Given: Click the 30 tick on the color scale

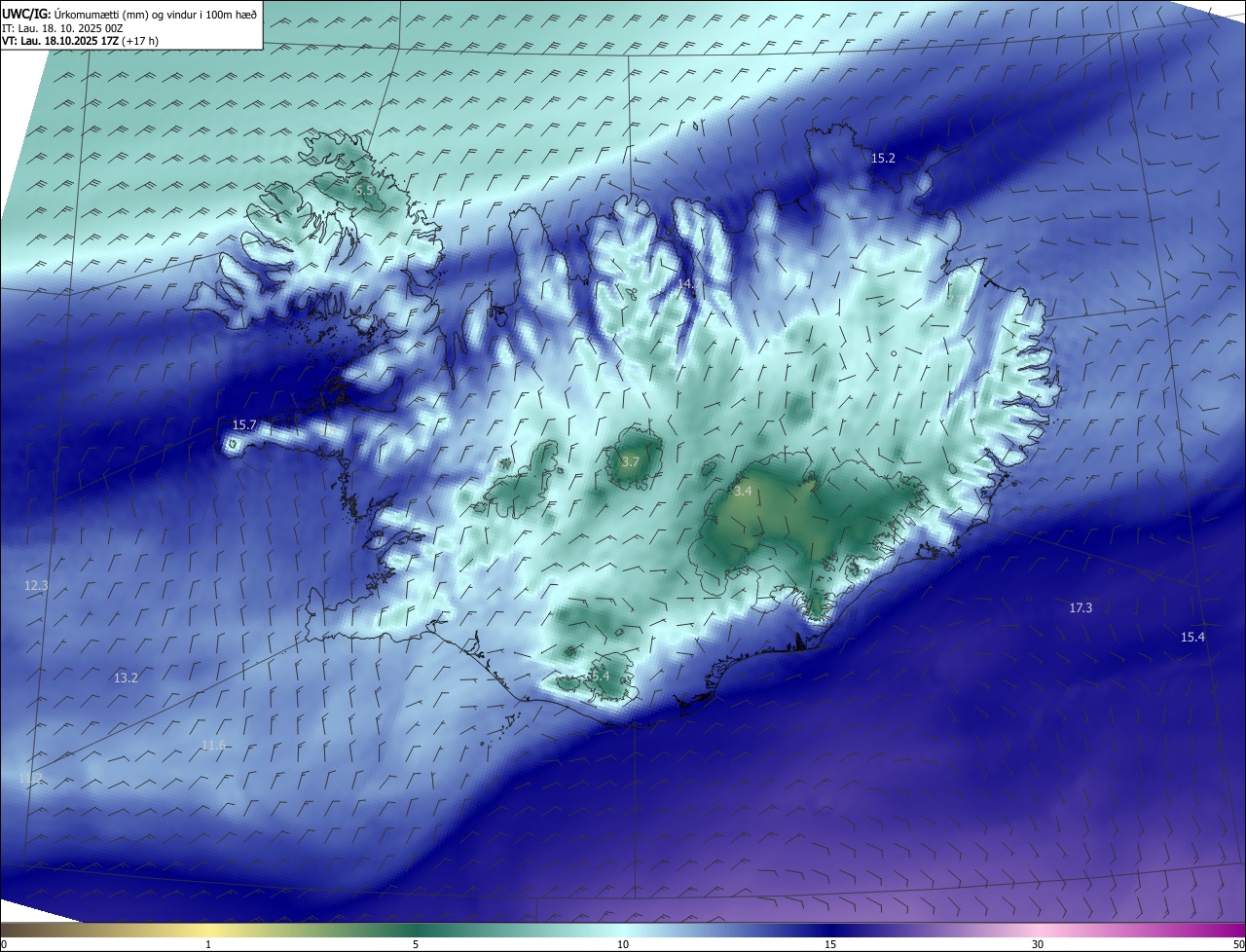Looking at the screenshot, I should [1038, 944].
